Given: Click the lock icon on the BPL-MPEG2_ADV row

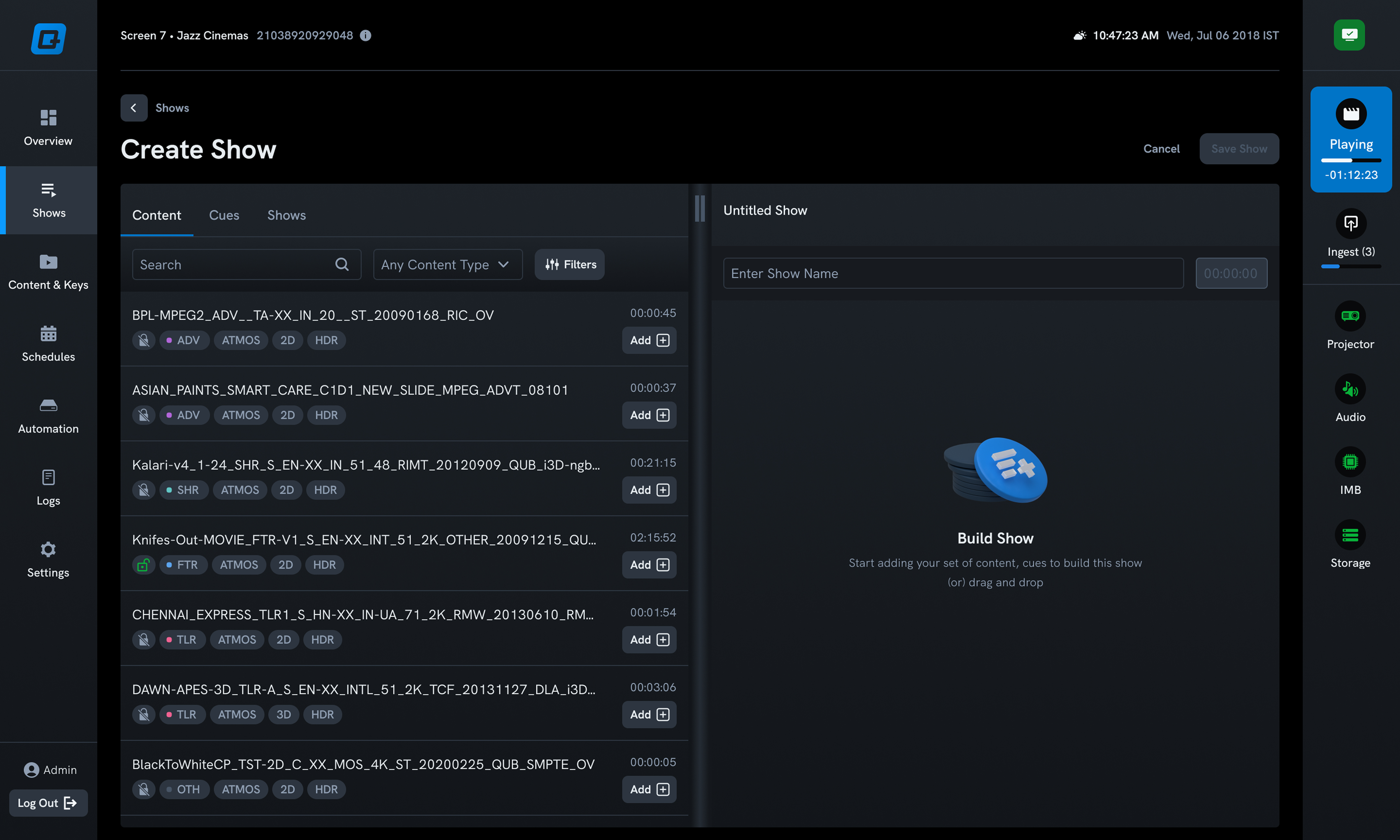Looking at the screenshot, I should [143, 340].
